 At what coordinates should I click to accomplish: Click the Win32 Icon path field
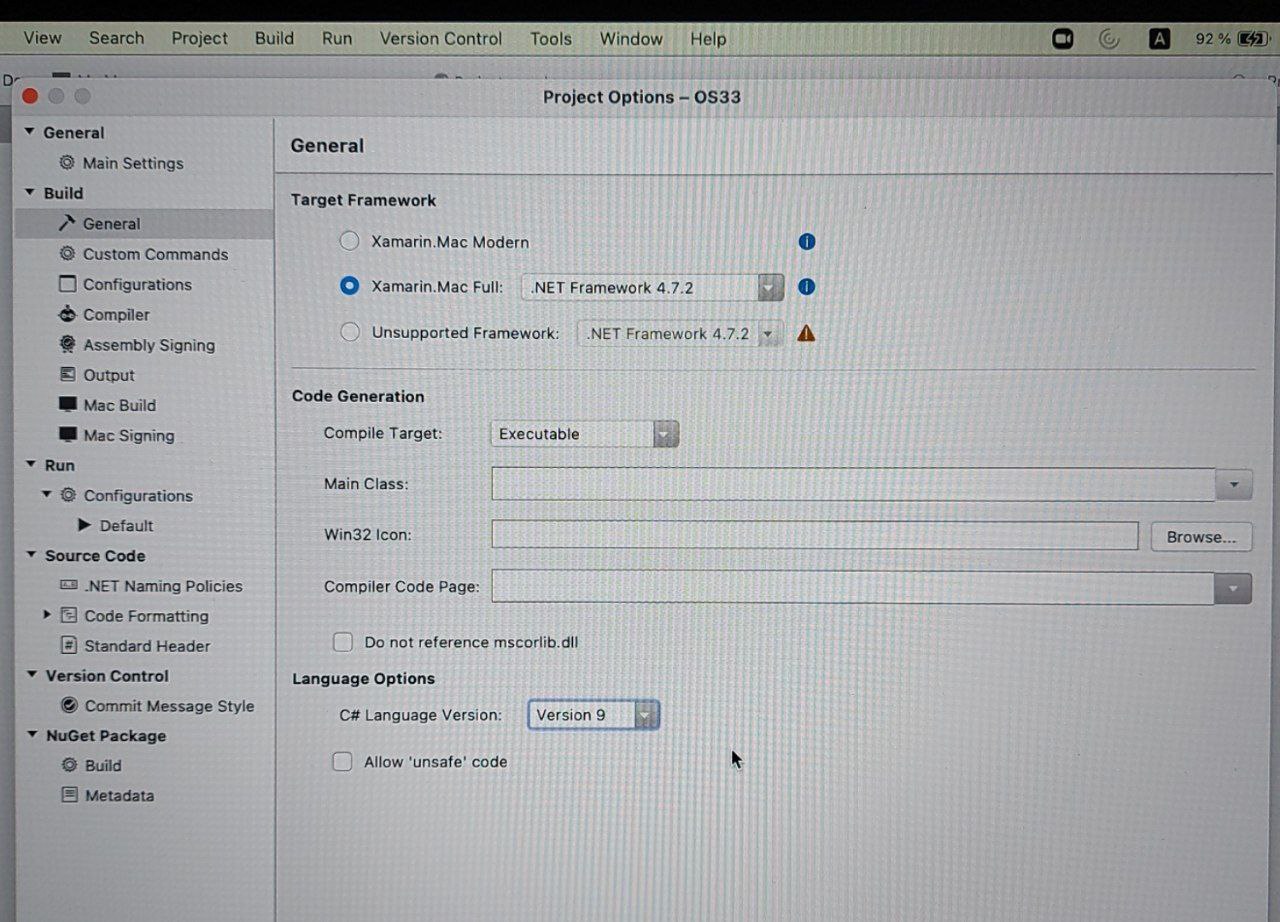(x=815, y=535)
